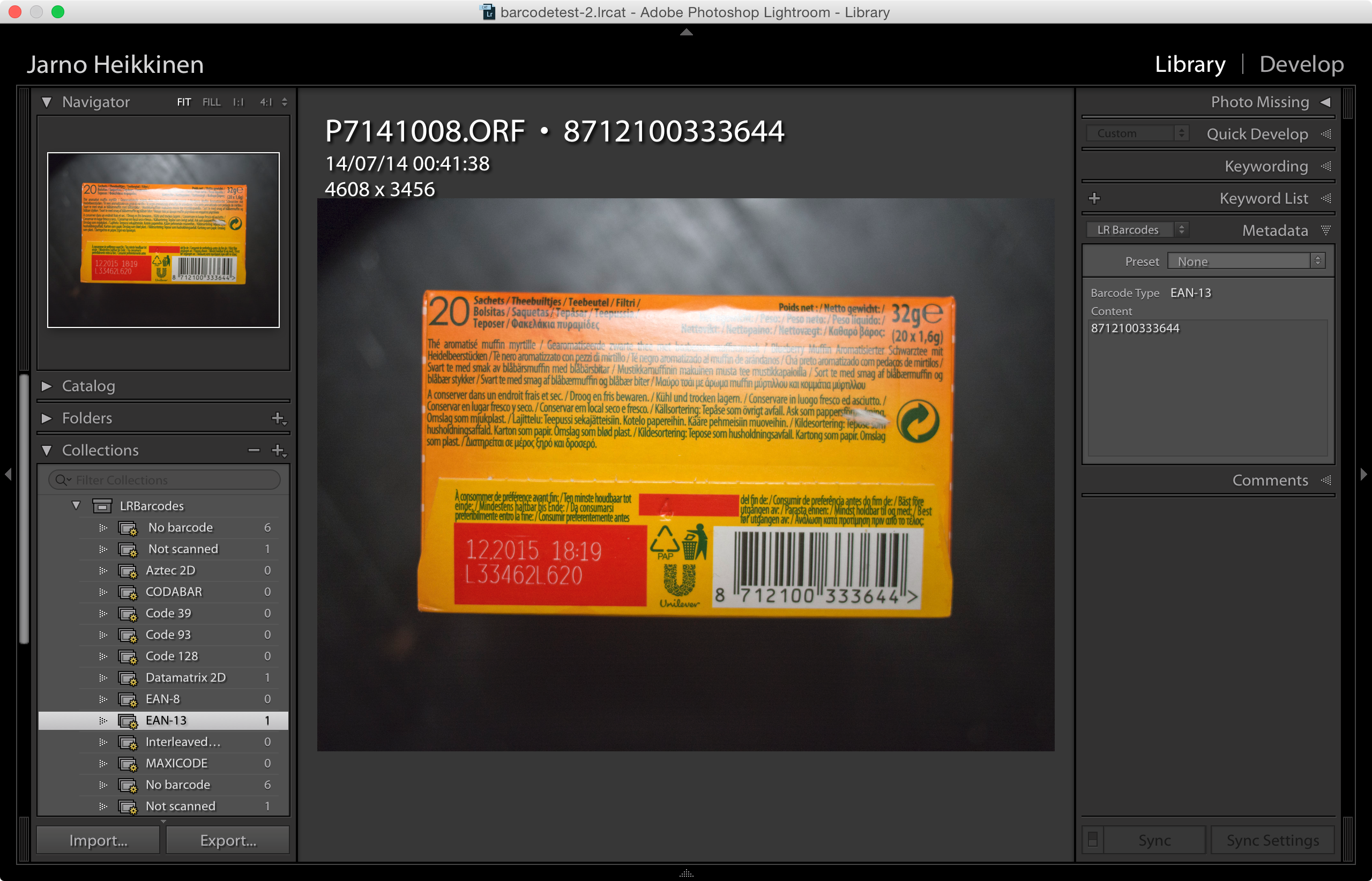This screenshot has height=881, width=1372.
Task: Select Code 128 smart collection icon
Action: click(128, 657)
